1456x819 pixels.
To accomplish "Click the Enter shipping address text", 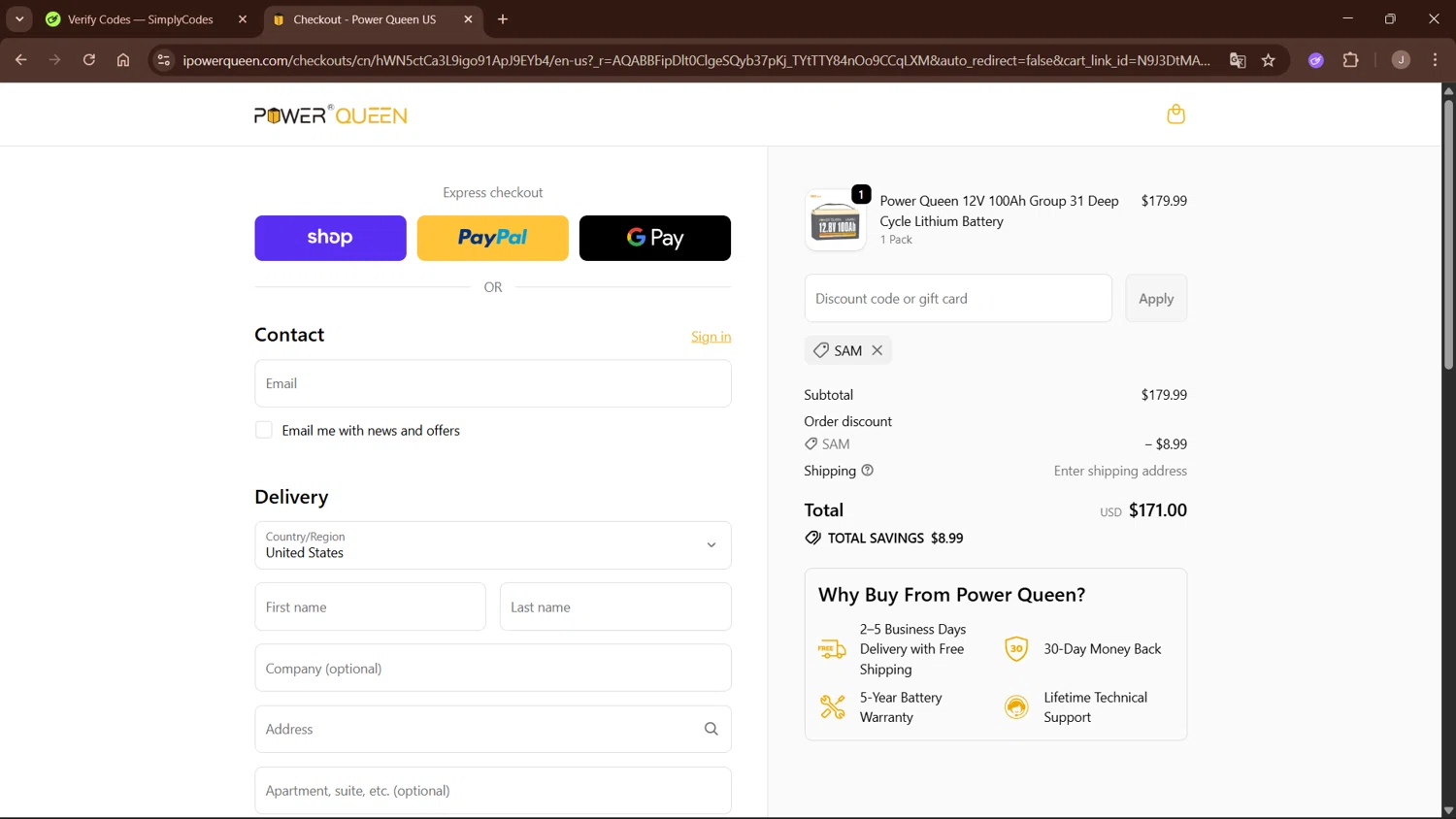I will point(1120,471).
